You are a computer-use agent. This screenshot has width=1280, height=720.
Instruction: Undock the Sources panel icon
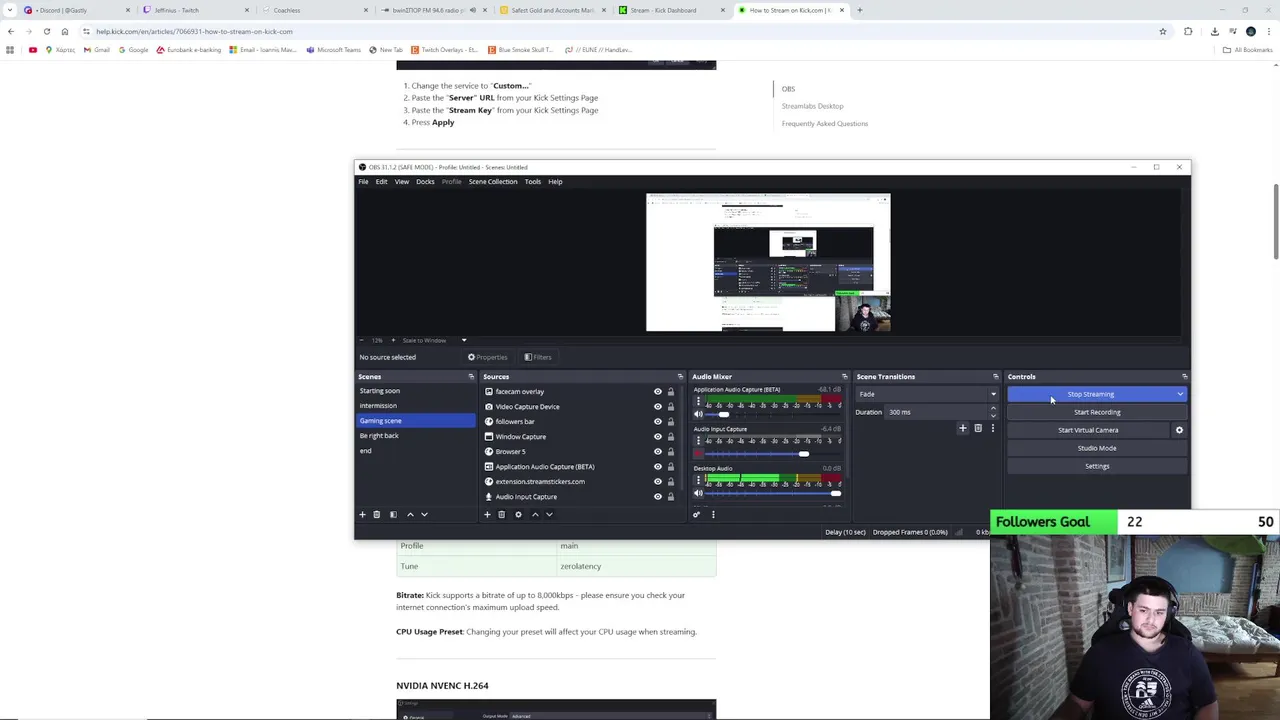tap(680, 377)
